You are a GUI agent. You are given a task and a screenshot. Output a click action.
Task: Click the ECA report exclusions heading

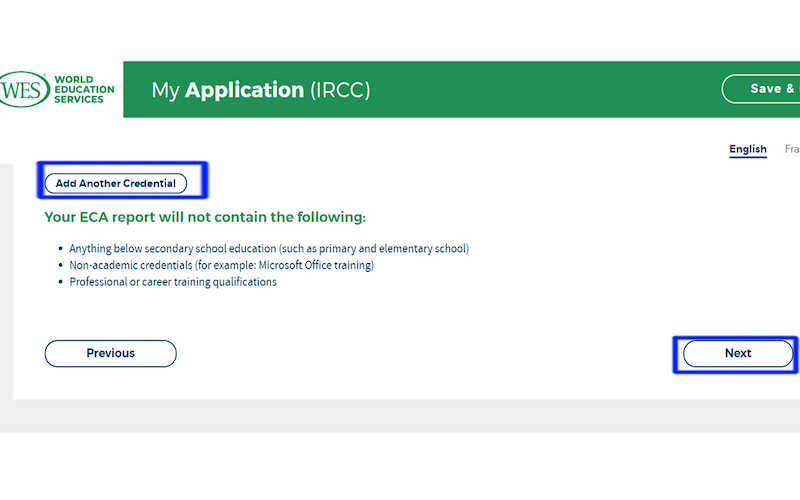(x=205, y=217)
